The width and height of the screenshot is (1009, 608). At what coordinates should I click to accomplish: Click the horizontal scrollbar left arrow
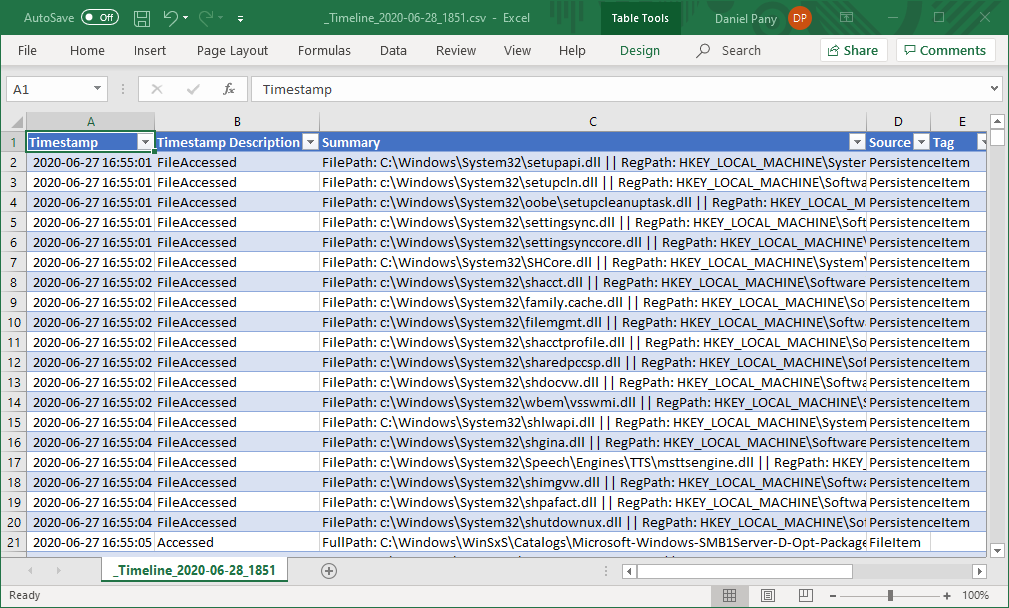coord(629,571)
